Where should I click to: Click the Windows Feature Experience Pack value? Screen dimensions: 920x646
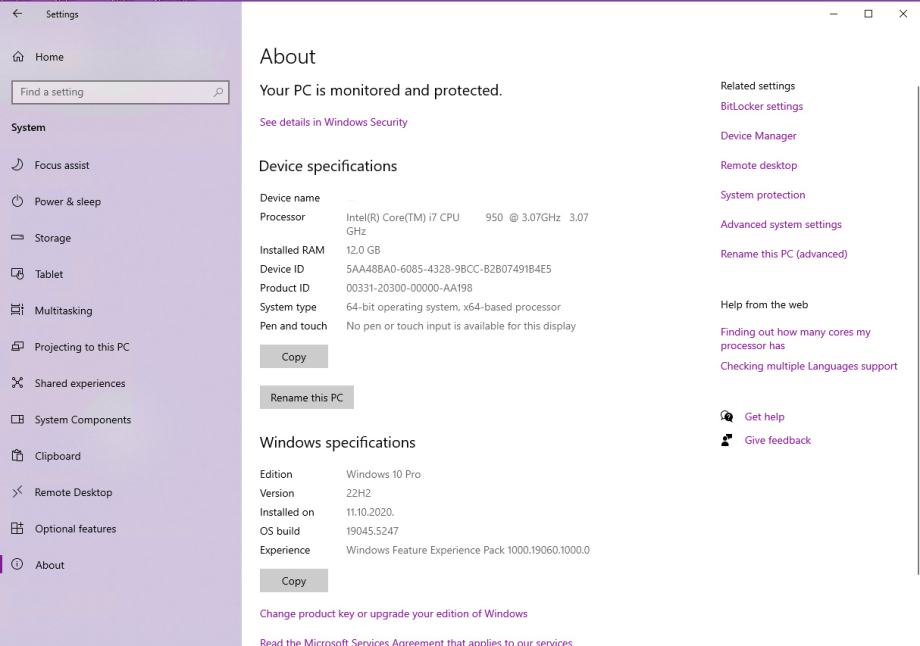pos(468,550)
